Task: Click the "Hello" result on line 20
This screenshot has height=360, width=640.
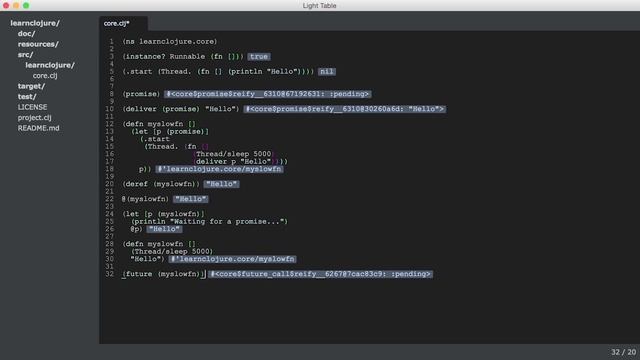Action: 222,184
